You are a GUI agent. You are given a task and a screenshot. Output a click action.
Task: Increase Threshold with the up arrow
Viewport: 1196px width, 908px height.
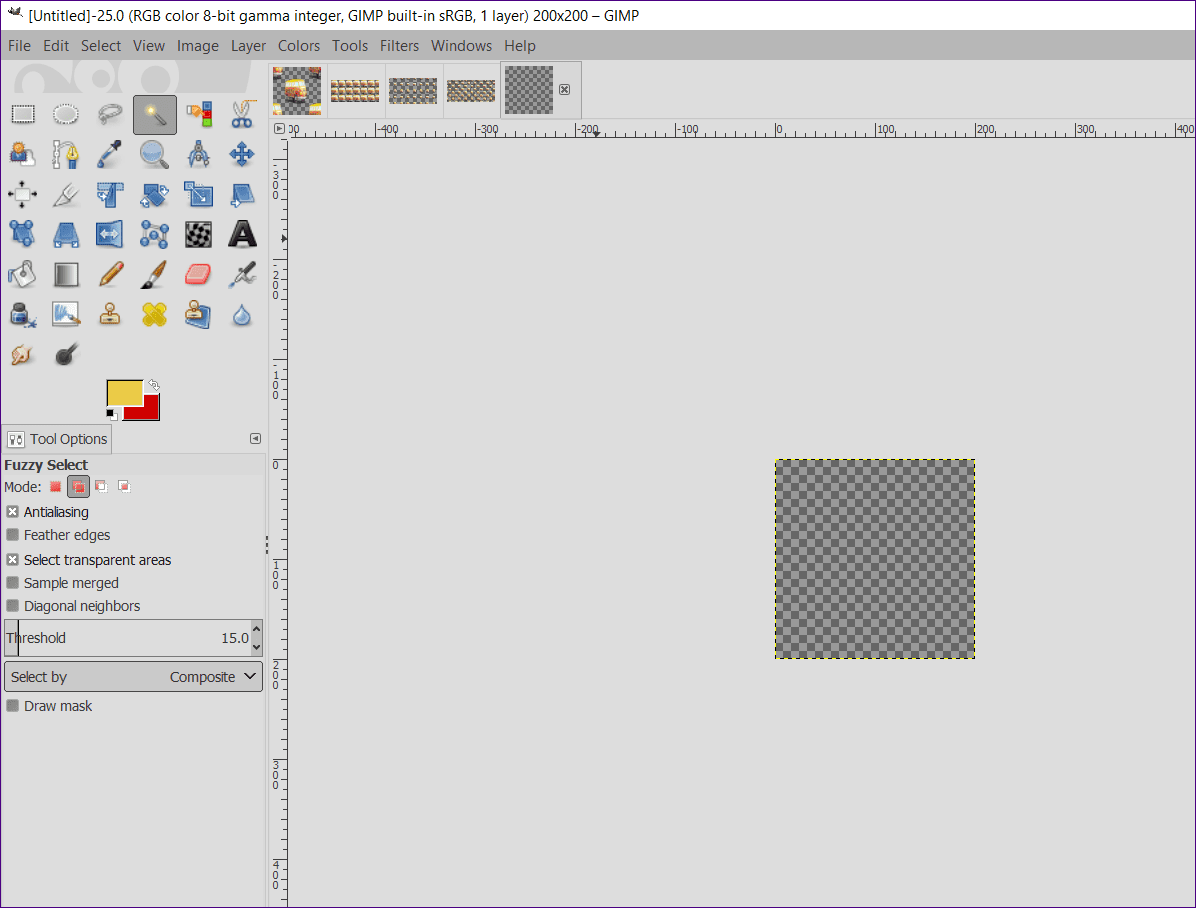click(x=256, y=629)
